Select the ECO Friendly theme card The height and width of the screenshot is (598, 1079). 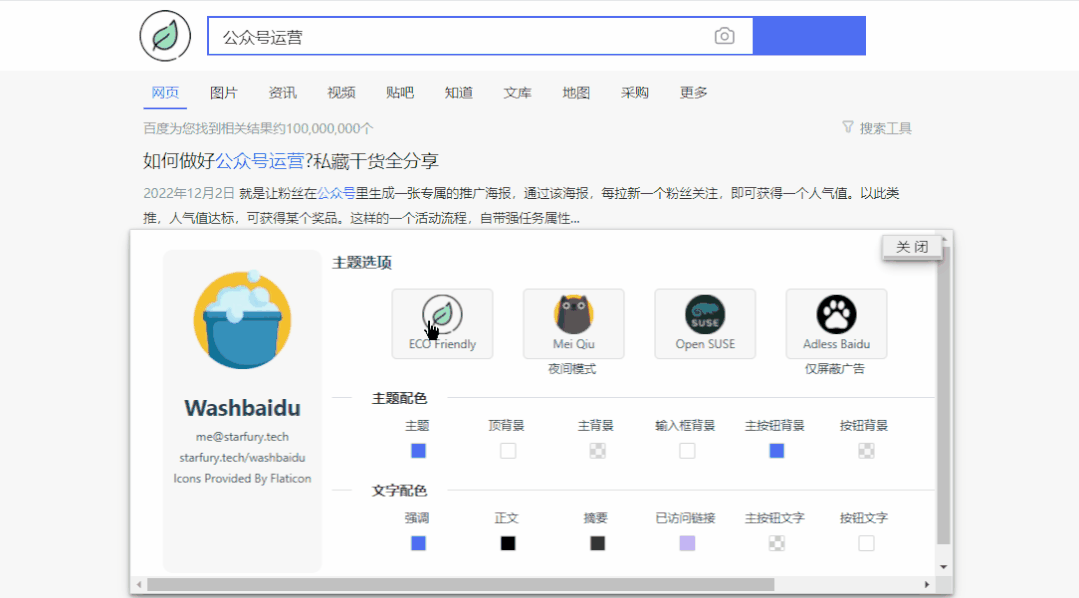pos(442,324)
